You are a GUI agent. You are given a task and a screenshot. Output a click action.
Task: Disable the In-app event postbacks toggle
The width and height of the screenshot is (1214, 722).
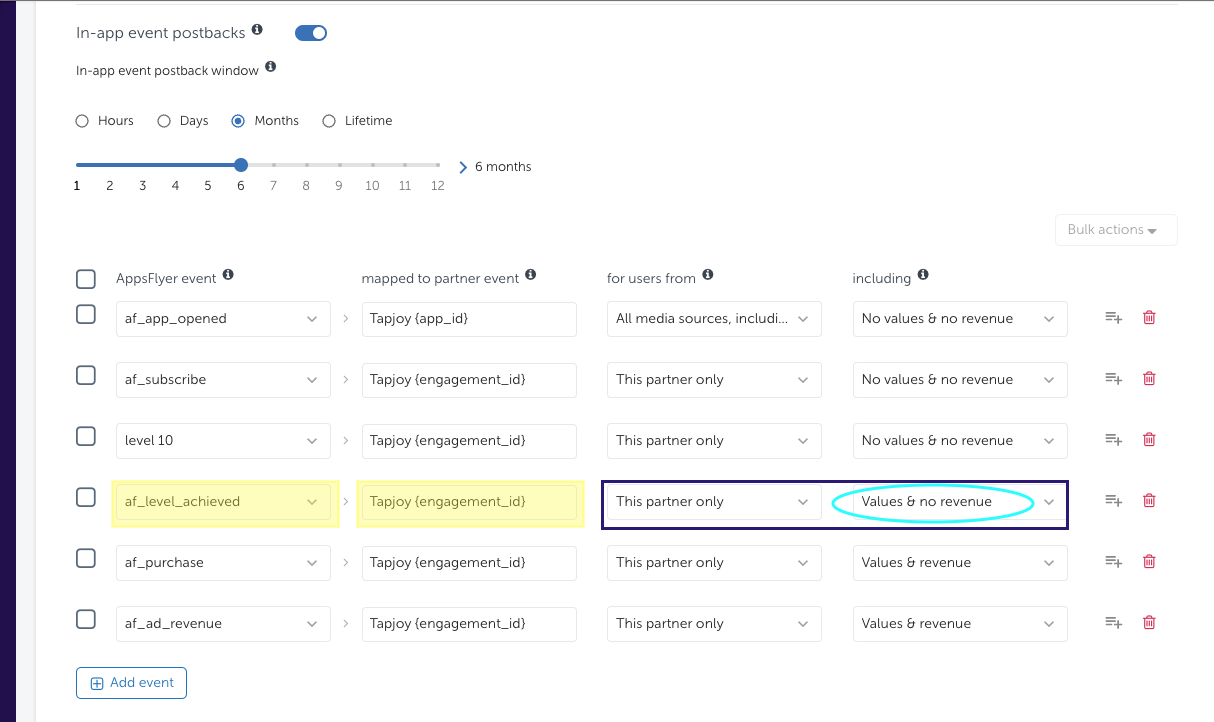(x=311, y=33)
